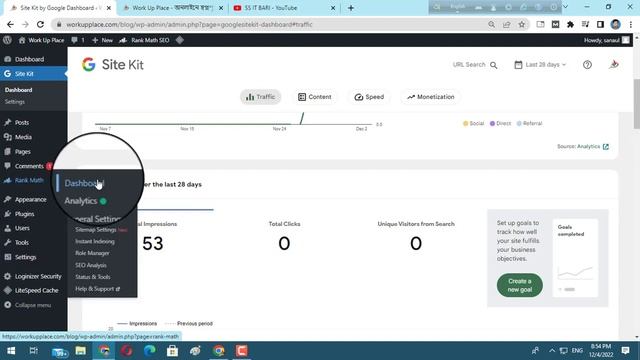Open SEO Analysis in Rank Math flyout
Viewport: 640px width, 360px height.
(91, 265)
